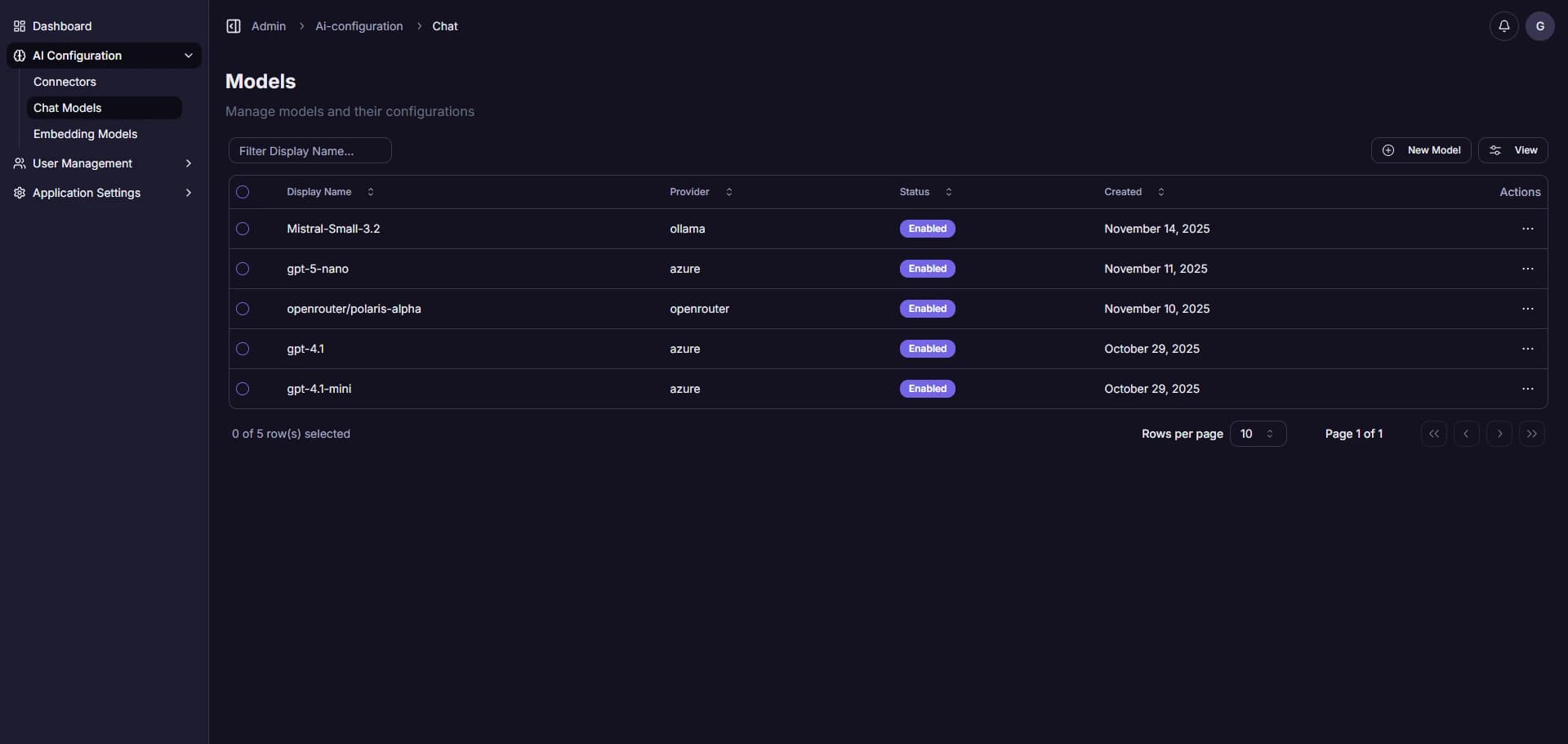
Task: Collapse the AI Configuration section
Action: [189, 56]
